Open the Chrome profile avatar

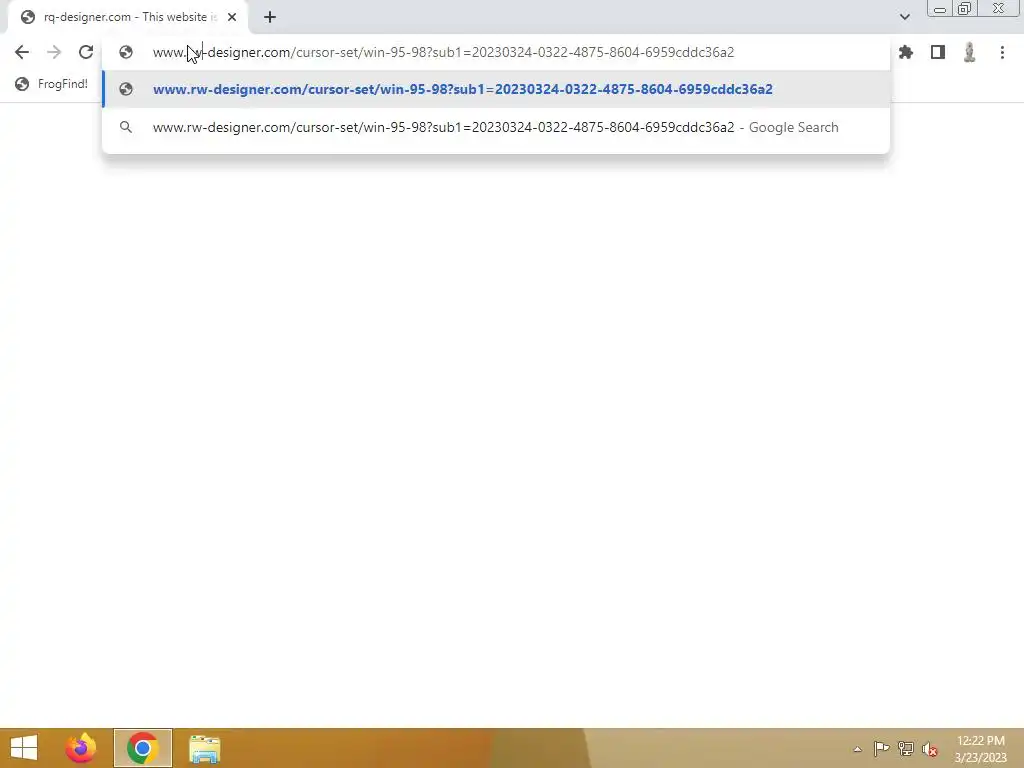tap(969, 52)
